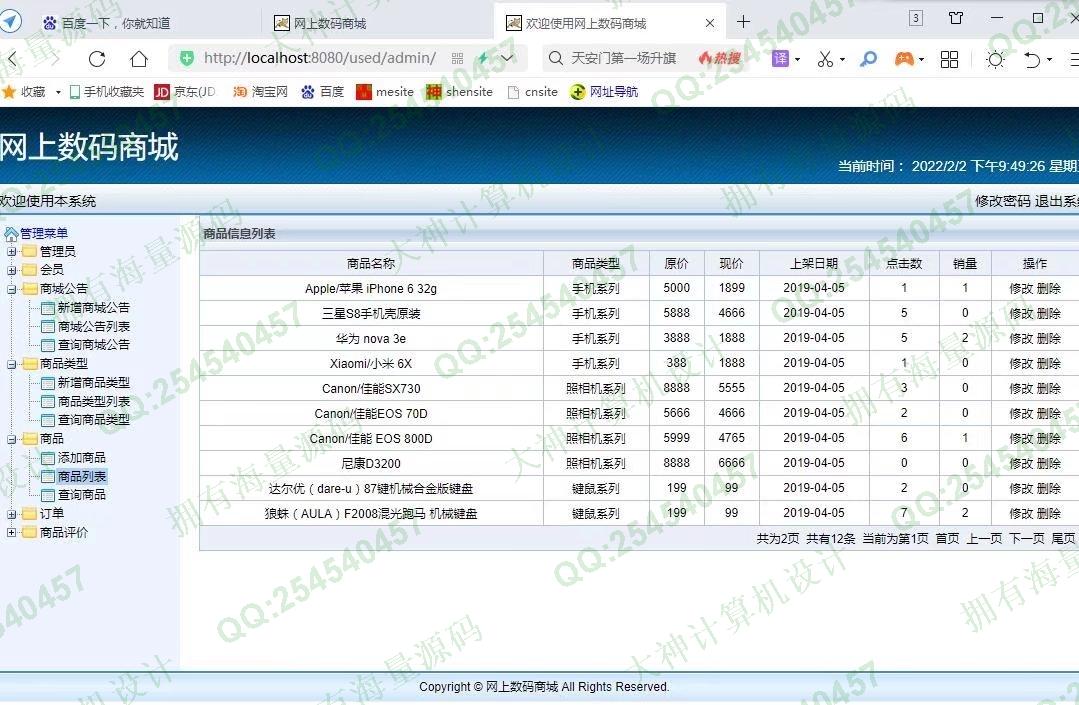
Task: Expand the 会员 tree node
Action: pos(11,270)
